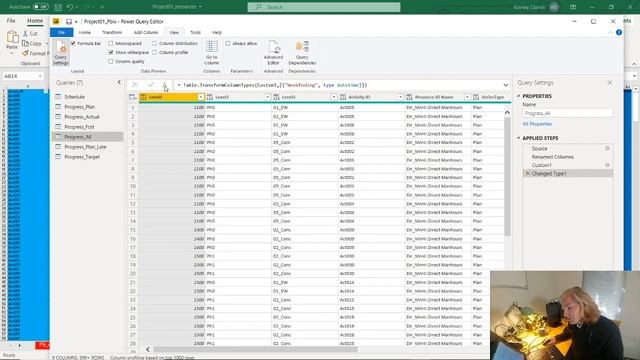Click Excel Cut icon

25,33
